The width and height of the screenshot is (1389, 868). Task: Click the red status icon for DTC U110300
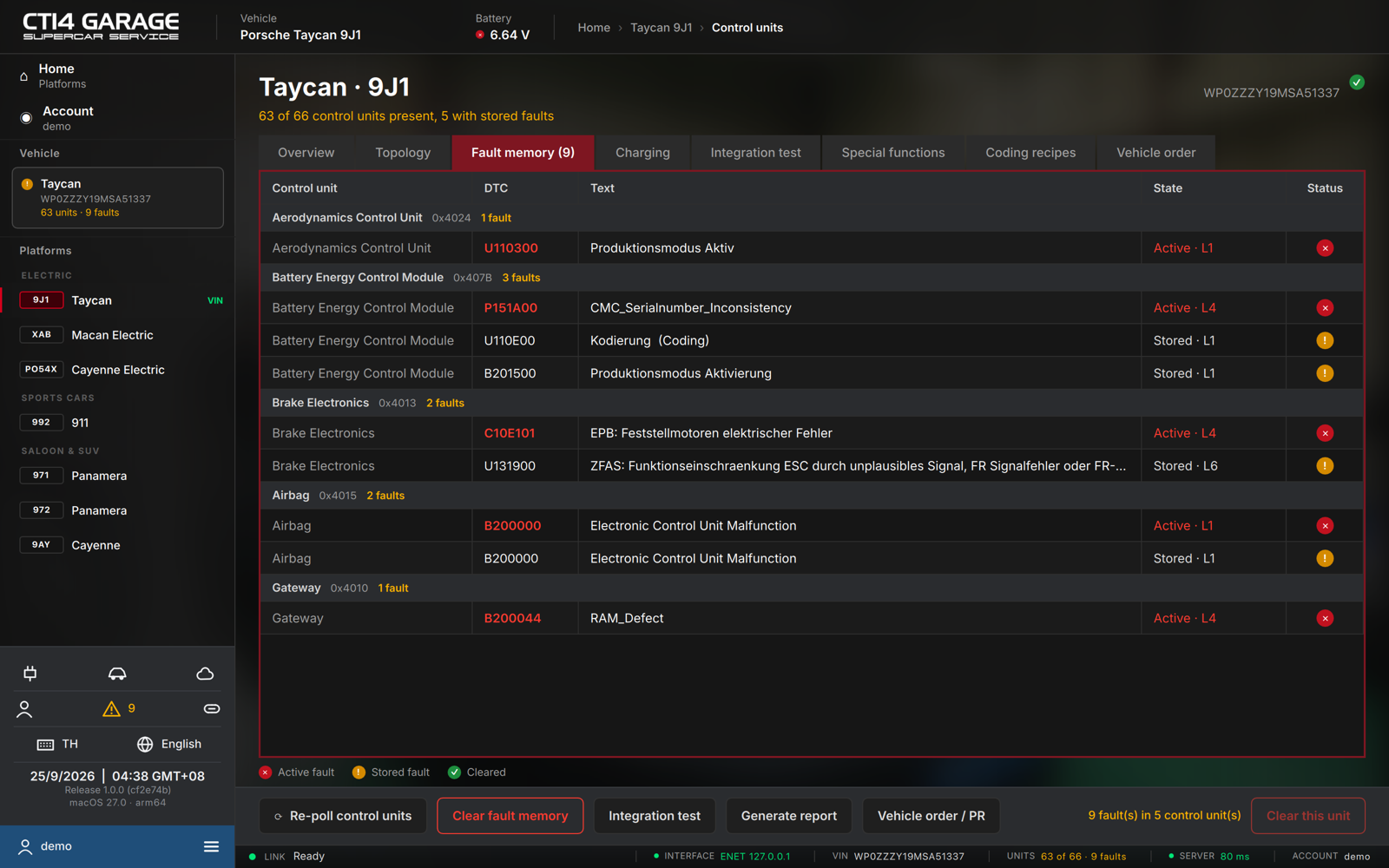(x=1325, y=248)
